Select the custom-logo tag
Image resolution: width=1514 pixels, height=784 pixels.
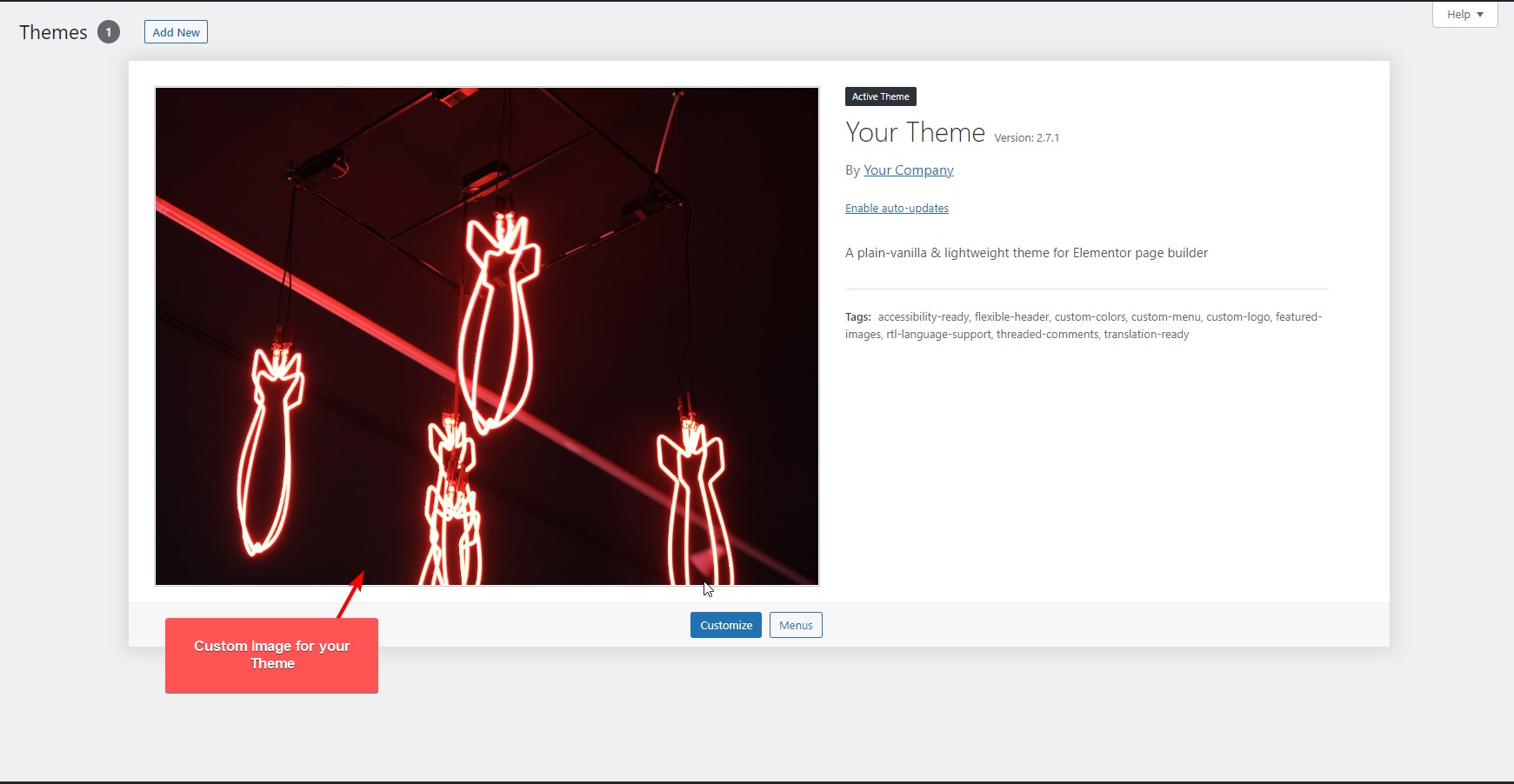[x=1237, y=316]
